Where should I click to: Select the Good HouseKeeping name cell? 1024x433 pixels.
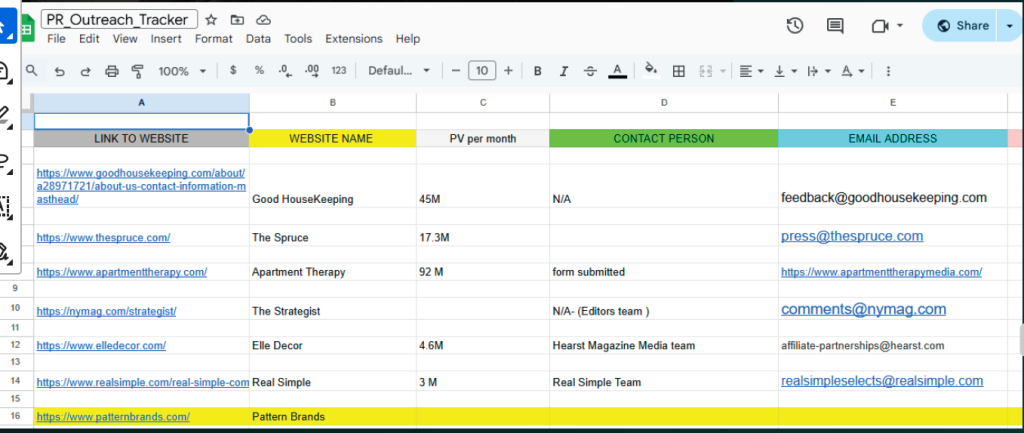pos(332,186)
